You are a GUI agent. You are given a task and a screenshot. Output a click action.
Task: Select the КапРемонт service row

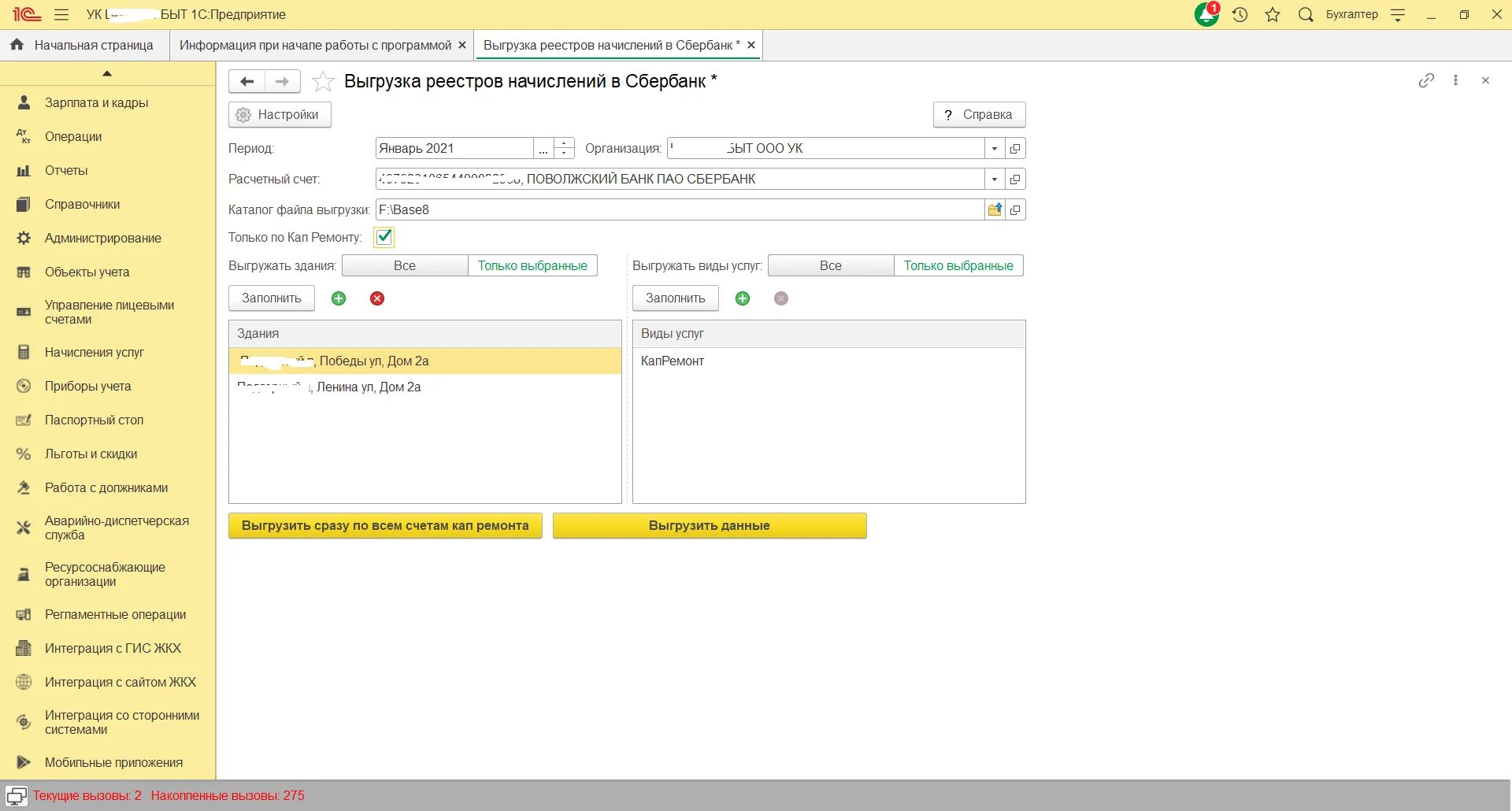[x=828, y=361]
